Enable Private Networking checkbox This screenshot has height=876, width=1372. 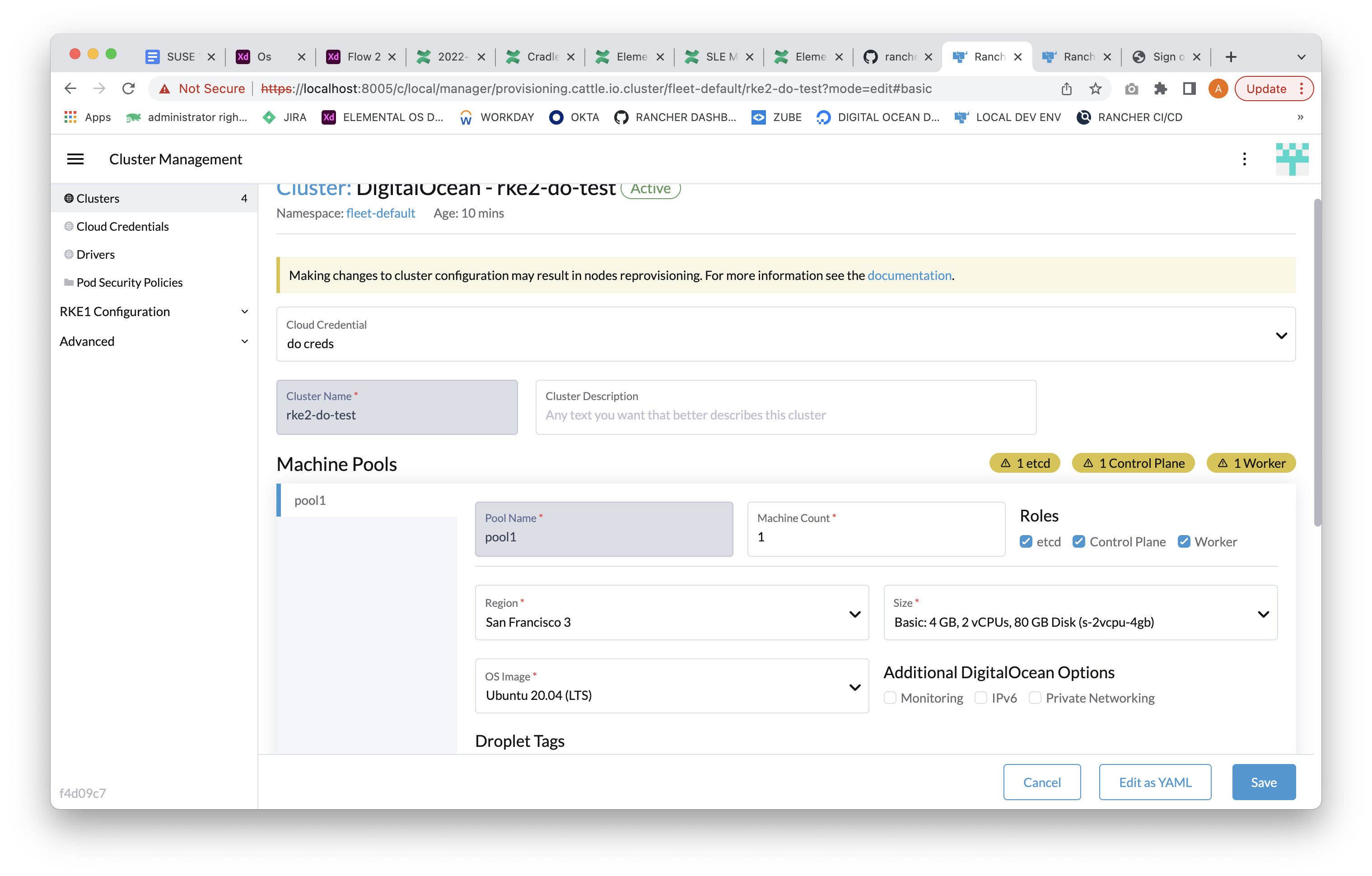(1035, 698)
